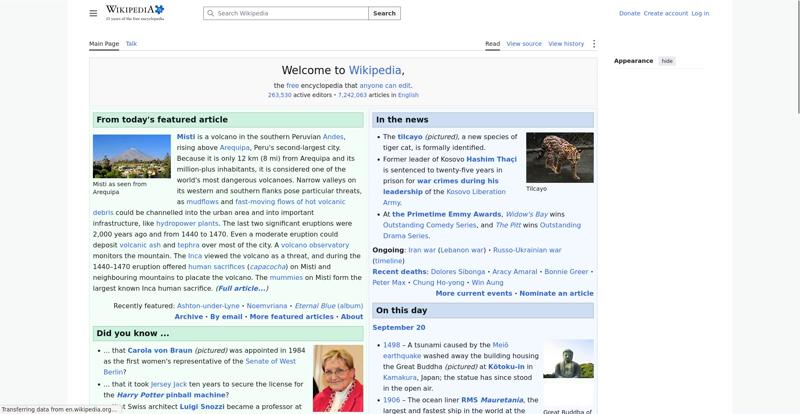
Task: Open featured article Archive link
Action: [x=189, y=316]
